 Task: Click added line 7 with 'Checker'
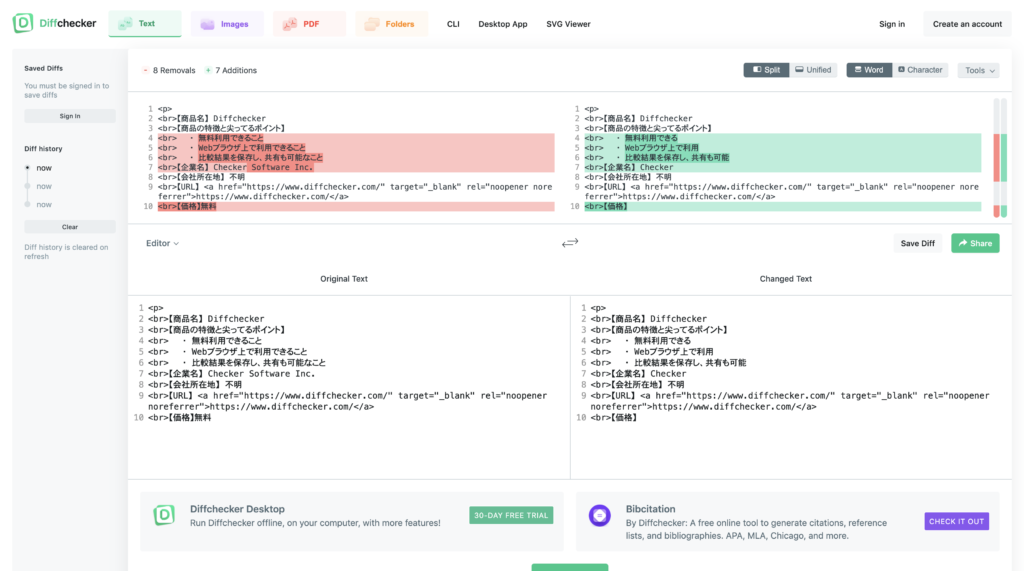tap(782, 167)
